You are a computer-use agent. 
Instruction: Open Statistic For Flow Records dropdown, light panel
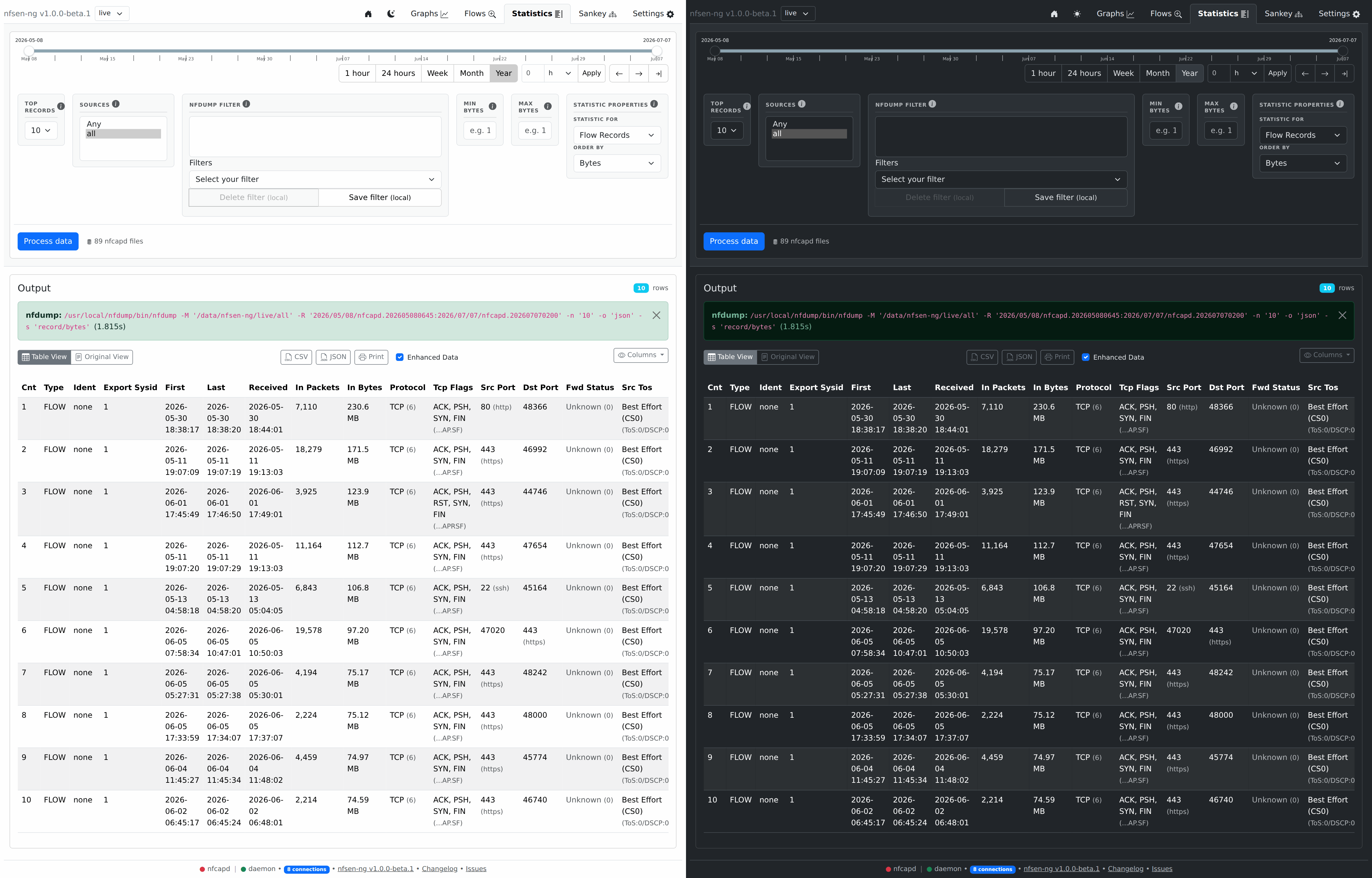pos(617,135)
